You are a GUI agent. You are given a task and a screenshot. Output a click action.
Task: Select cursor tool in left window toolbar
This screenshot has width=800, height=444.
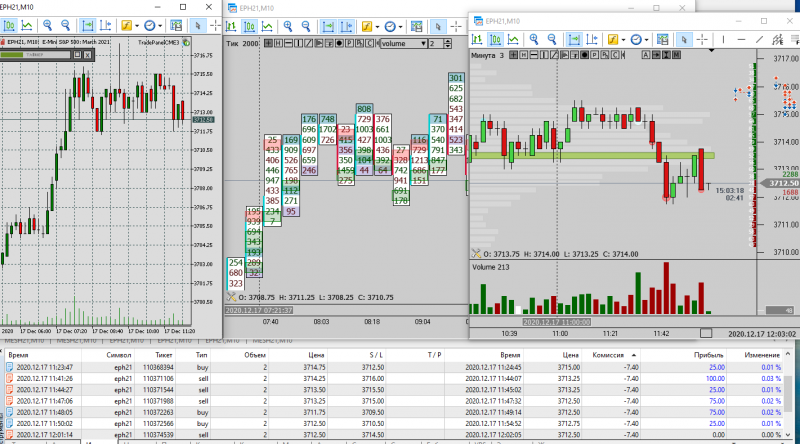198,25
